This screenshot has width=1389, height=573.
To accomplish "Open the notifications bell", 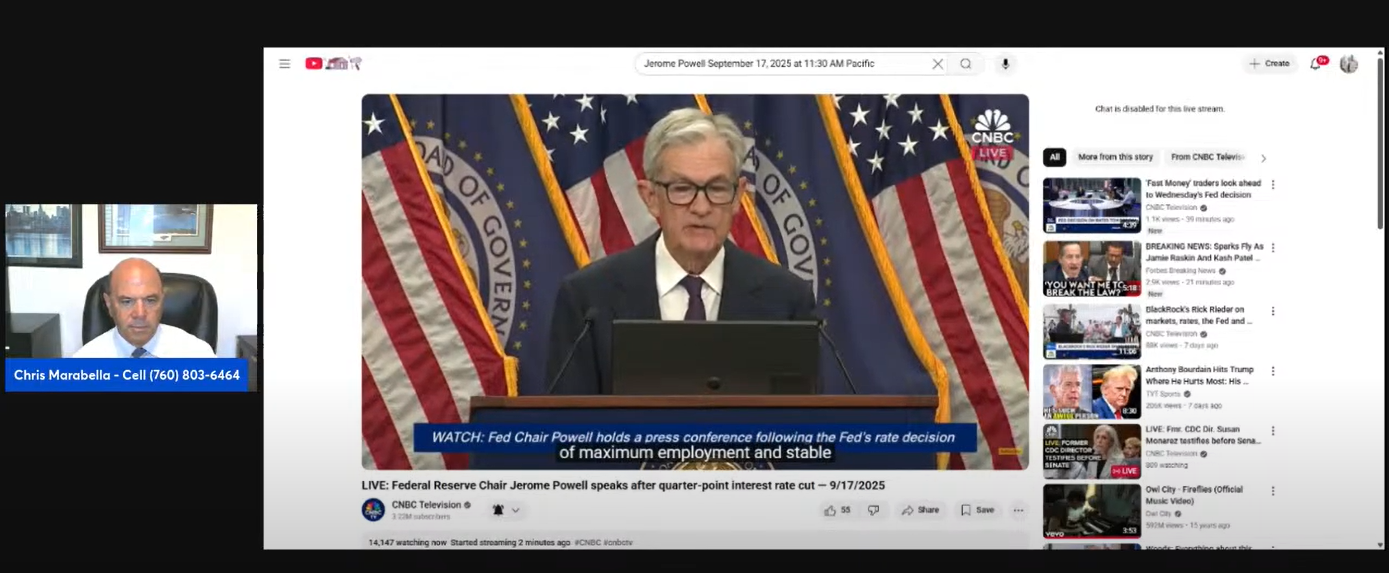I will pos(1316,64).
